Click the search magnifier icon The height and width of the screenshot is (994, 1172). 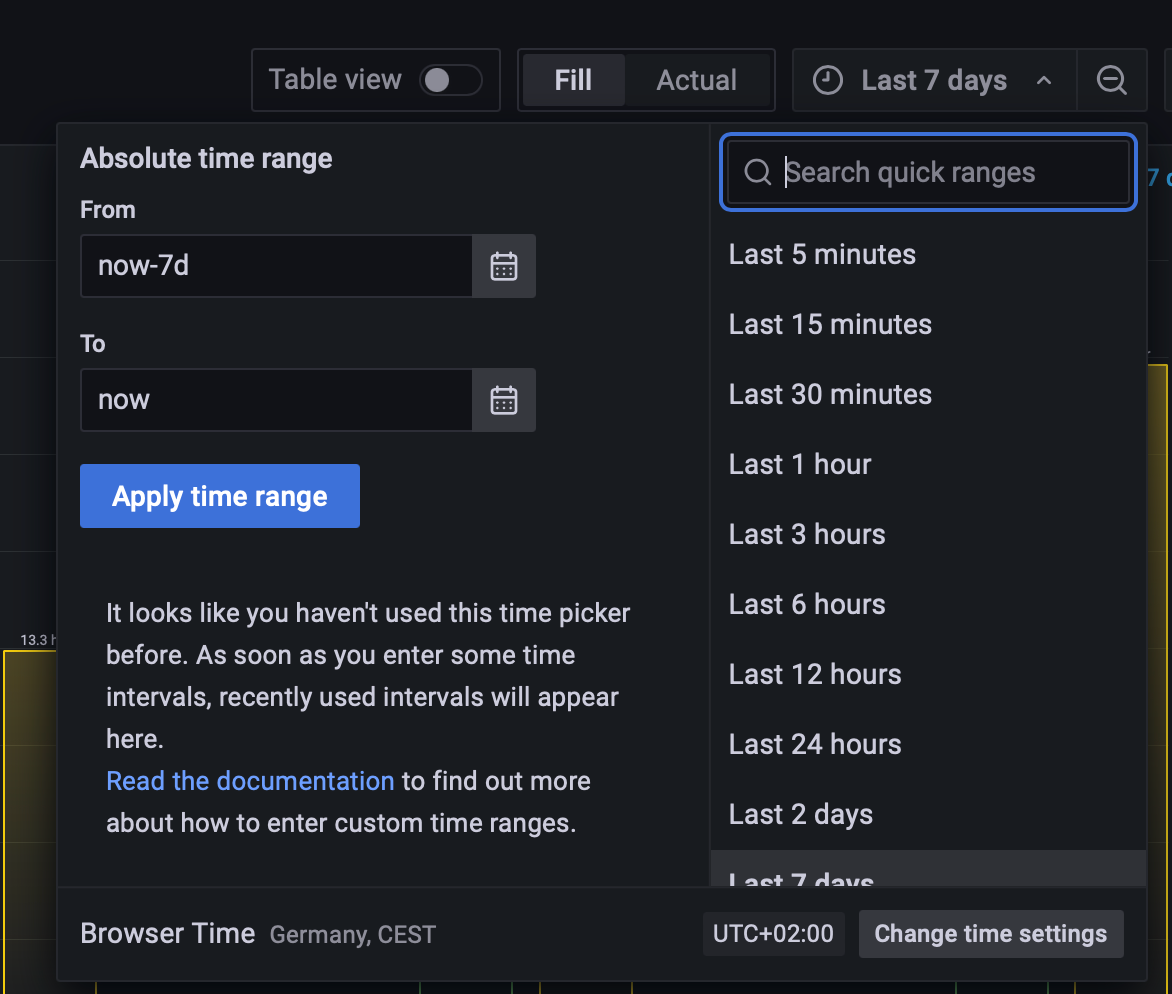(x=758, y=173)
